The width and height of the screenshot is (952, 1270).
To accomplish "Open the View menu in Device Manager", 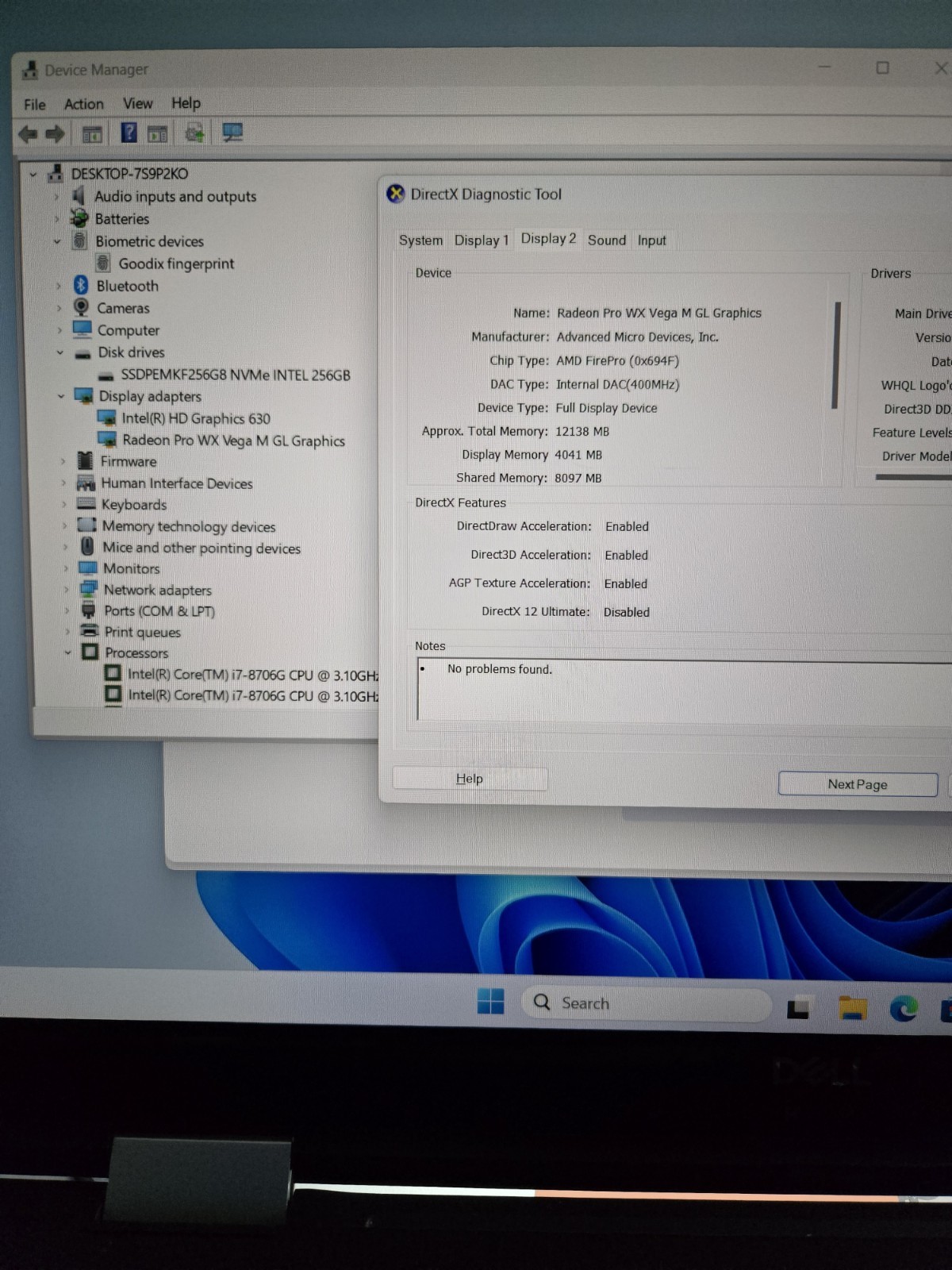I will 137,103.
